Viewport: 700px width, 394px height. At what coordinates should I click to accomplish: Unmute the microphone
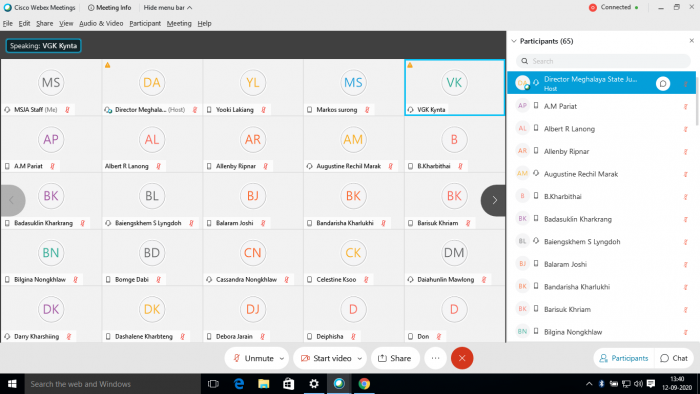pyautogui.click(x=254, y=358)
